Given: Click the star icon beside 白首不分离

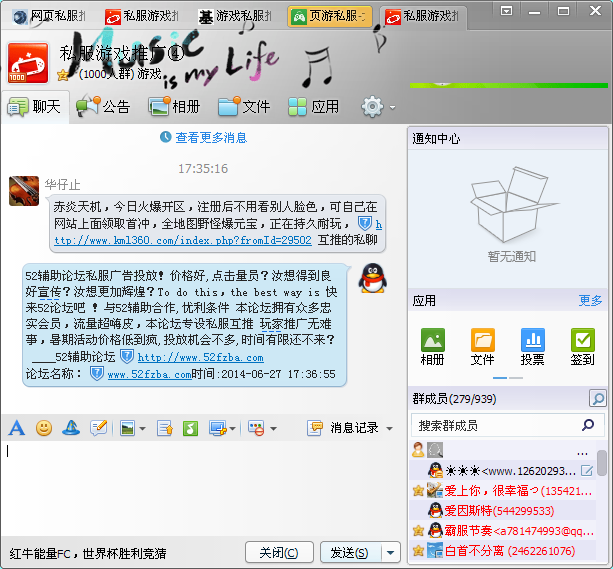Looking at the screenshot, I should point(418,551).
